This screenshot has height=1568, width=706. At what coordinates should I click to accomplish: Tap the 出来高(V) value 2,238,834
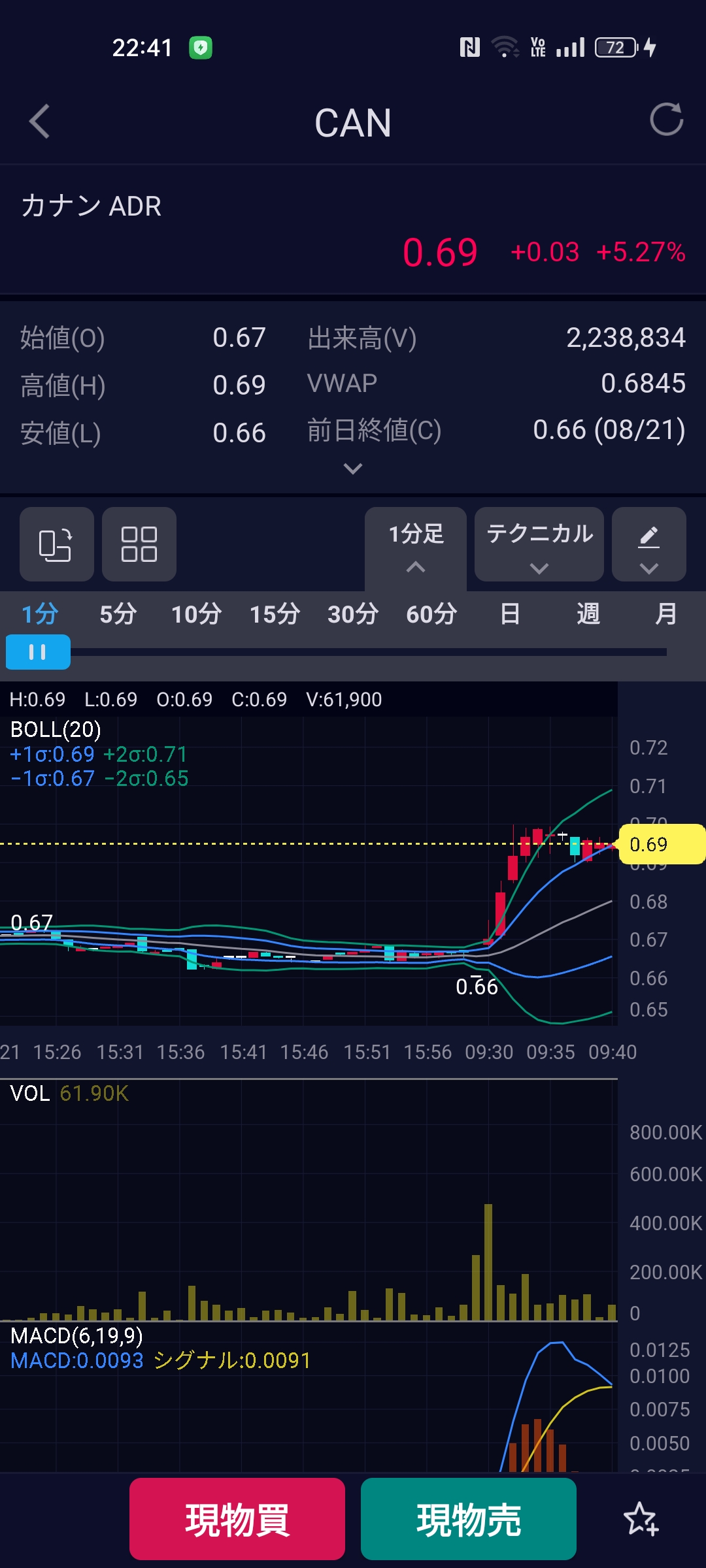pyautogui.click(x=626, y=338)
